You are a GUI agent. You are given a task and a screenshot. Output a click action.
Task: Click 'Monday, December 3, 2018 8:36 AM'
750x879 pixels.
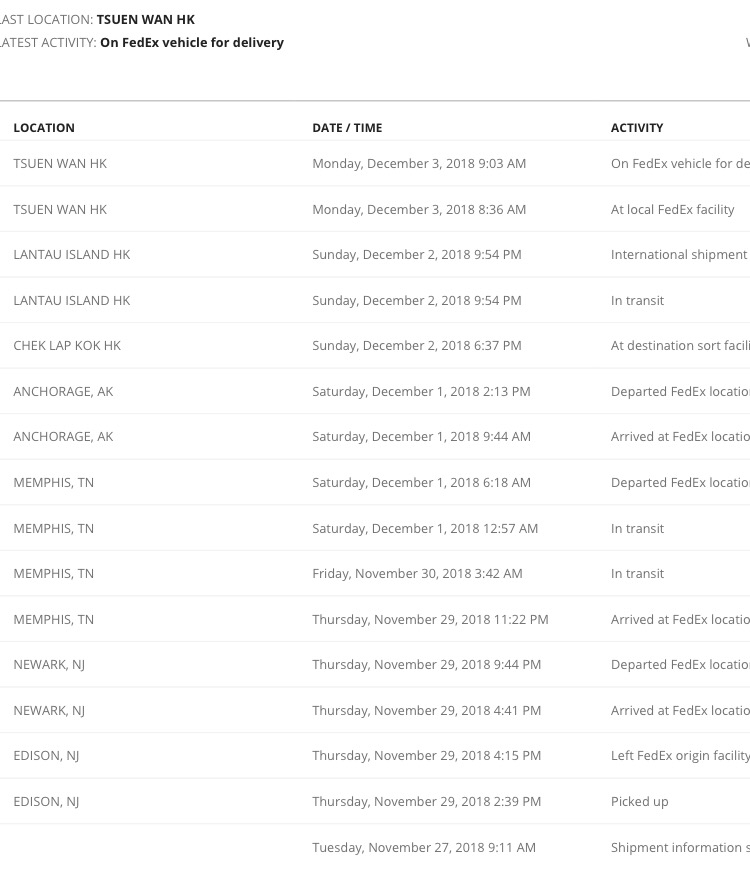point(419,210)
